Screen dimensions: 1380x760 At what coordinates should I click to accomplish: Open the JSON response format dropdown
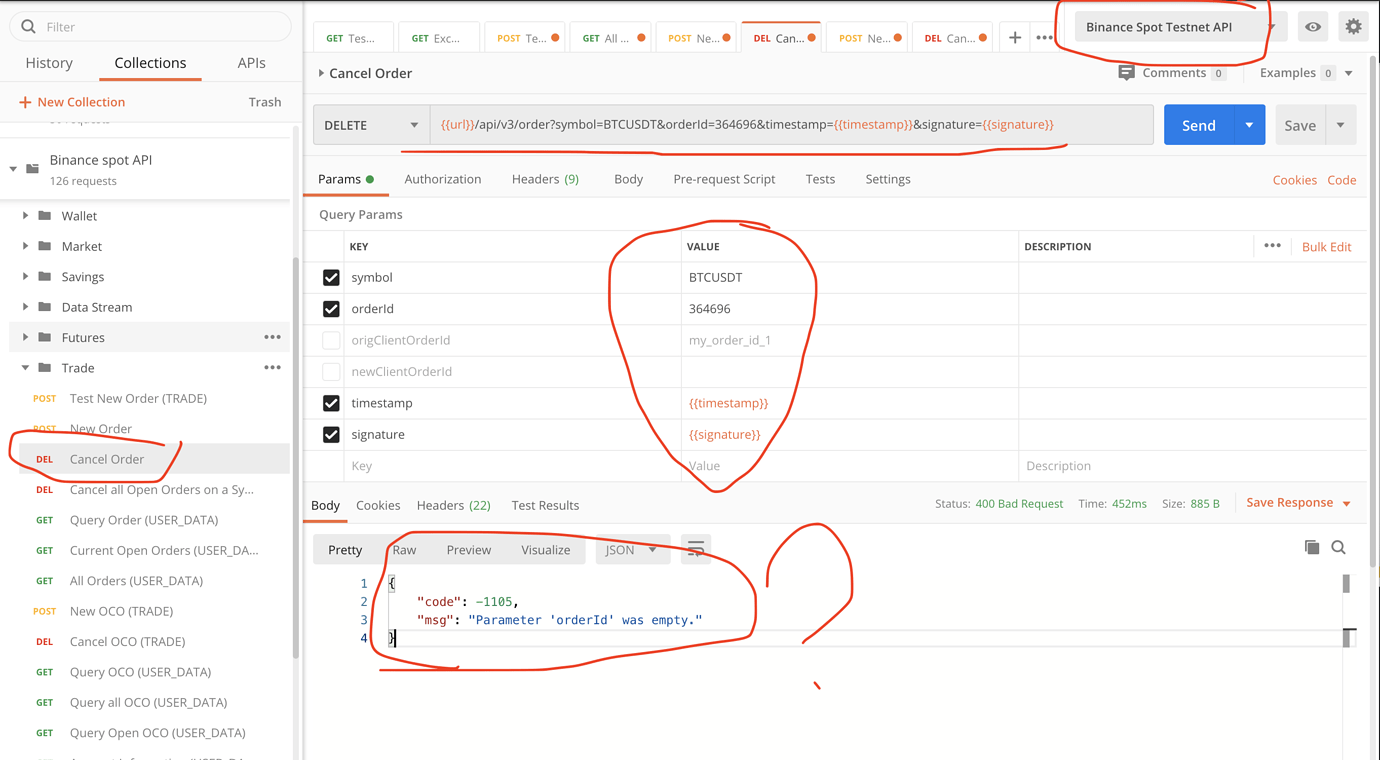tap(631, 550)
